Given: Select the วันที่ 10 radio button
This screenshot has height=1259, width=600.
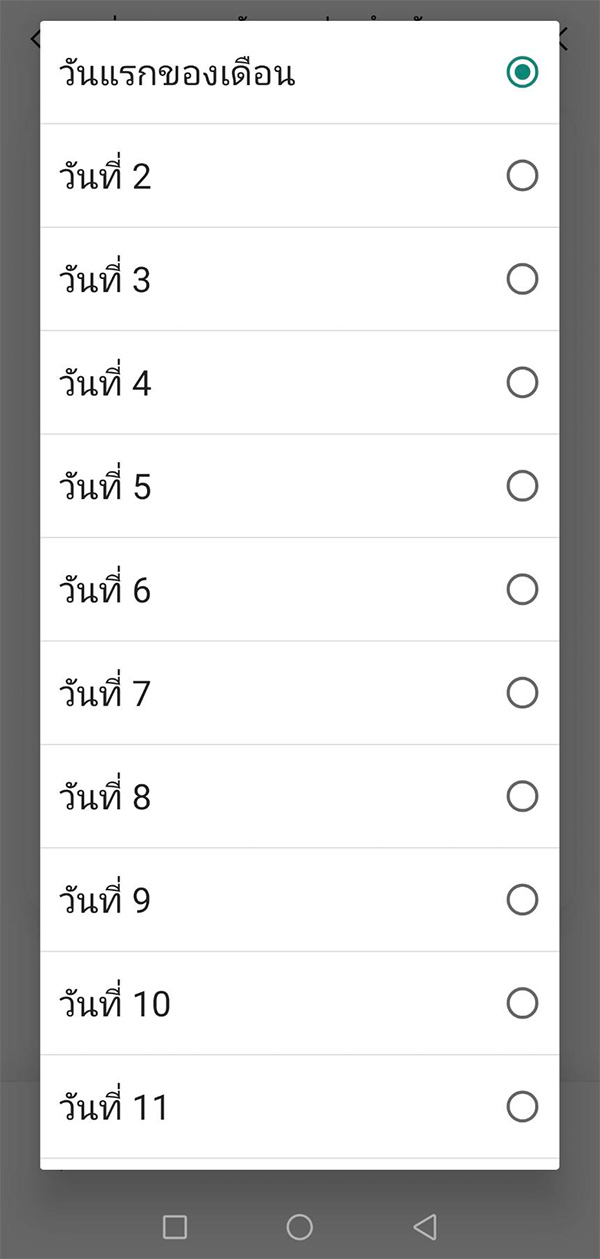Looking at the screenshot, I should pyautogui.click(x=521, y=1003).
